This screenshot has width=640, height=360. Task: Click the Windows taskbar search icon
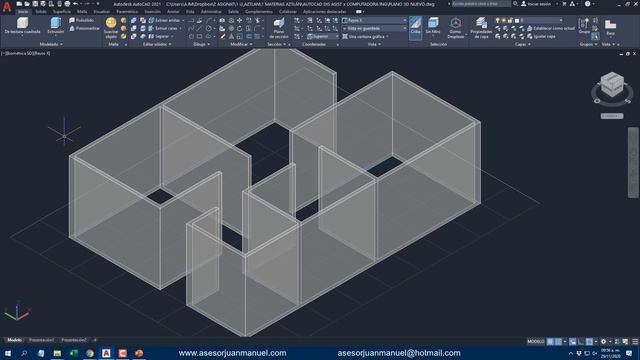24,353
